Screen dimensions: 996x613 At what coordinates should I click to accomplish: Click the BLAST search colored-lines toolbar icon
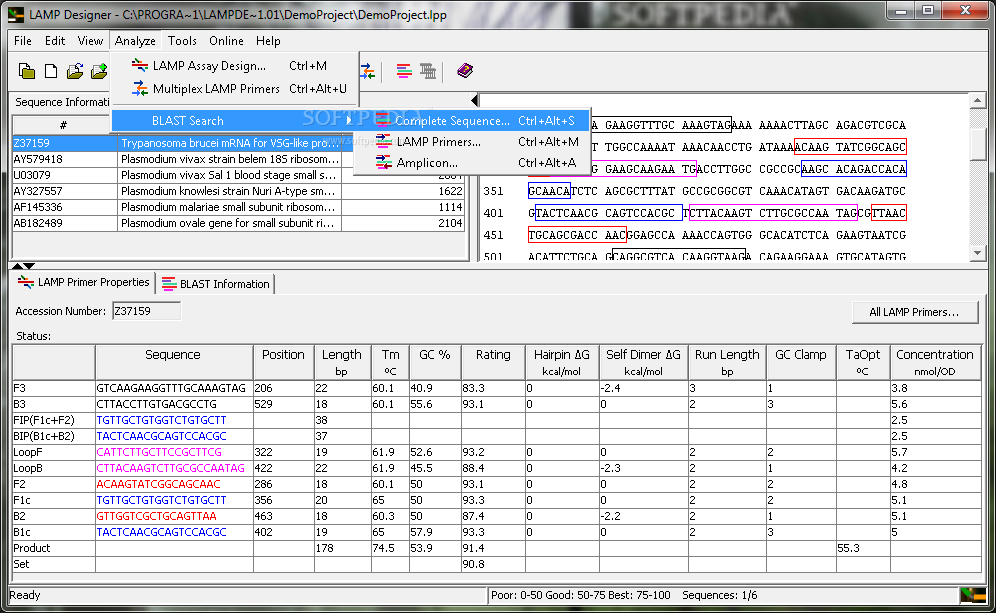(404, 71)
